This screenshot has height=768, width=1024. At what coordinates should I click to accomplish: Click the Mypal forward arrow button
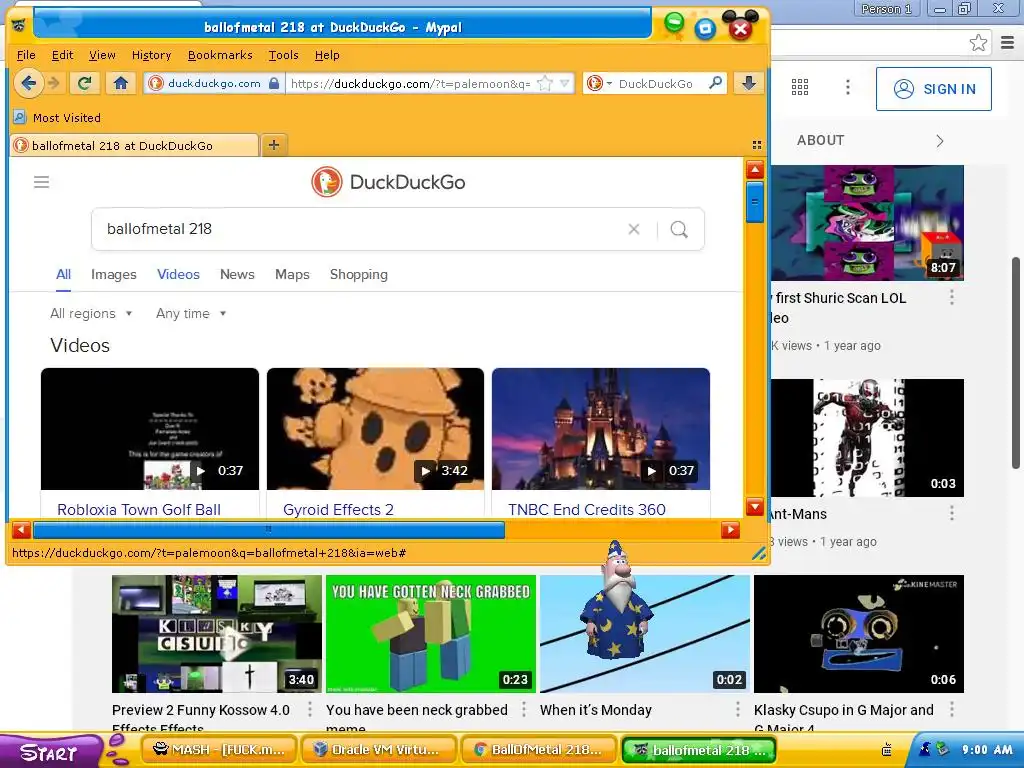click(54, 83)
